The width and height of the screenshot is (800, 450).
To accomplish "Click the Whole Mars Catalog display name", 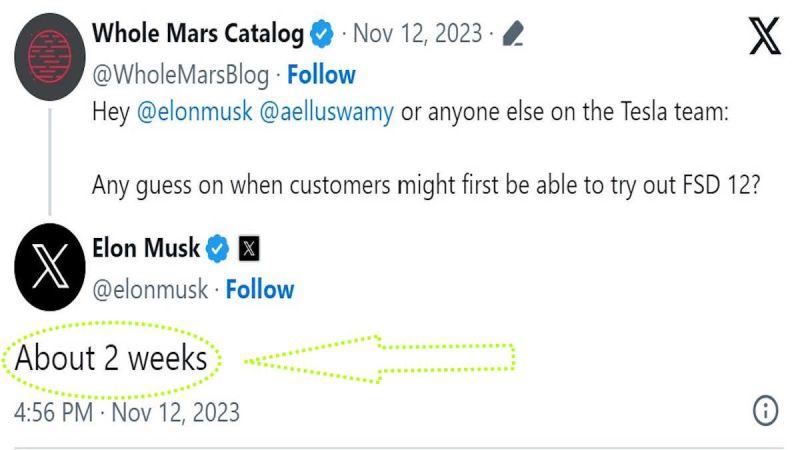I will click(x=197, y=34).
